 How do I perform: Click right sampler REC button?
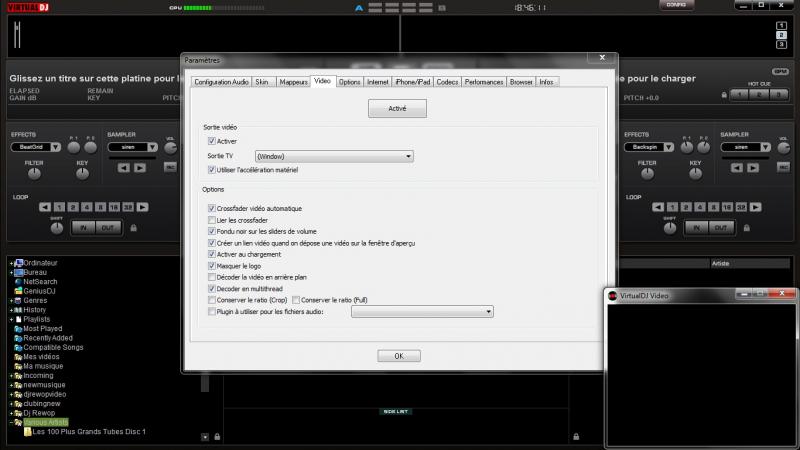783,167
